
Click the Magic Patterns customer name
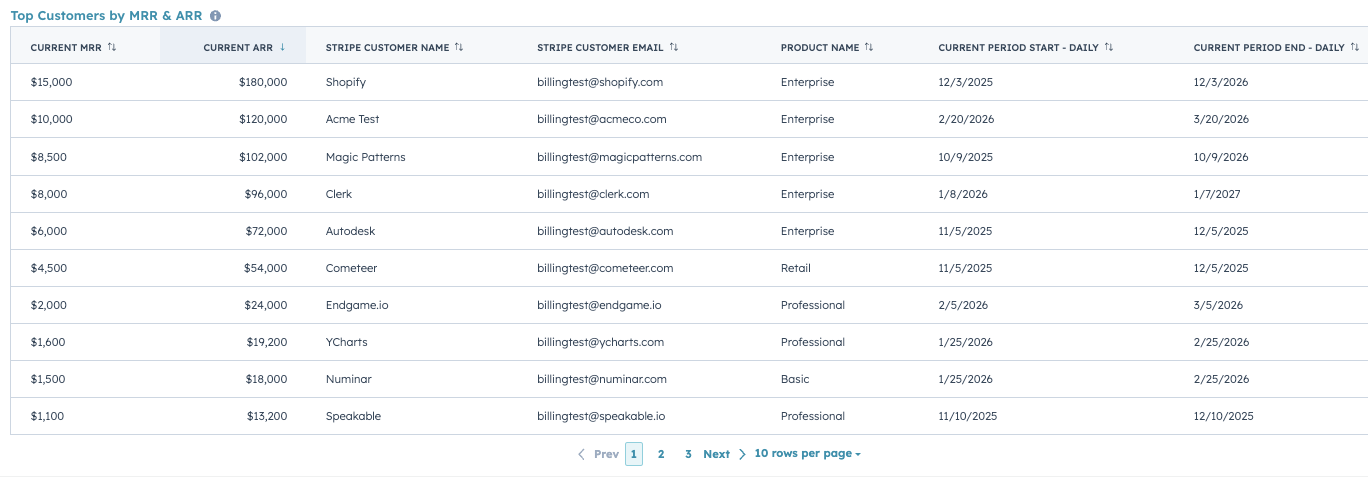tap(365, 157)
